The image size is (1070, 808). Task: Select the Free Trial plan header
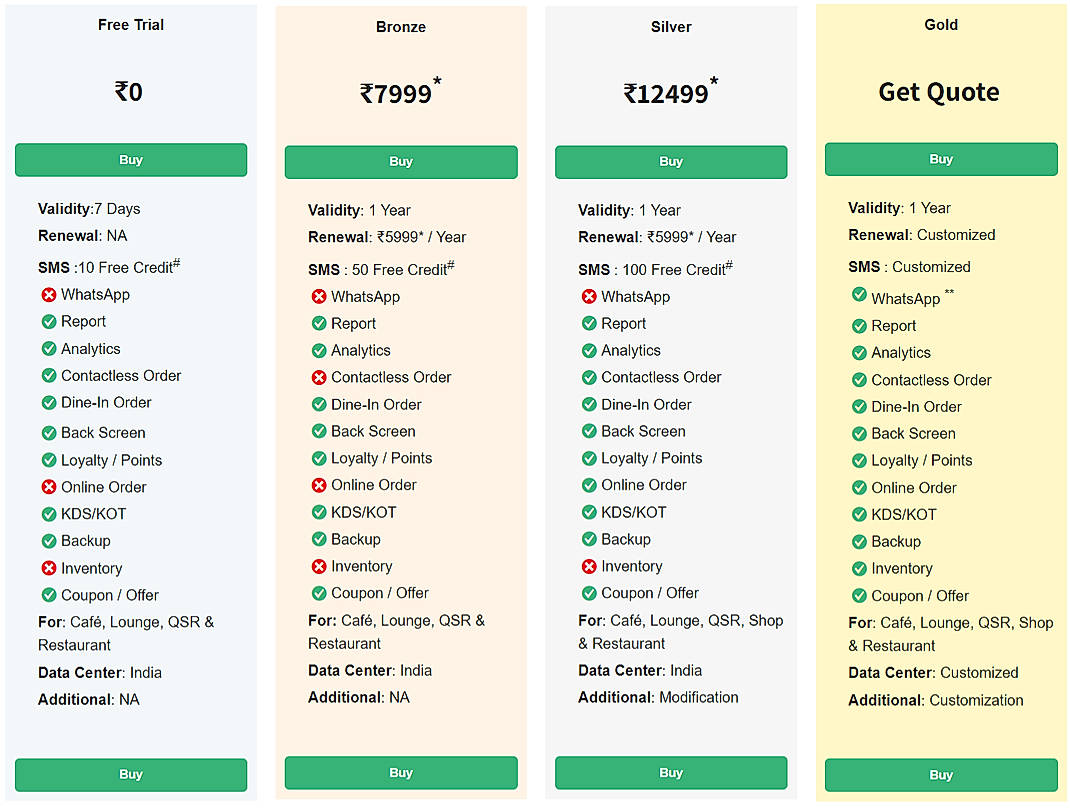tap(130, 24)
